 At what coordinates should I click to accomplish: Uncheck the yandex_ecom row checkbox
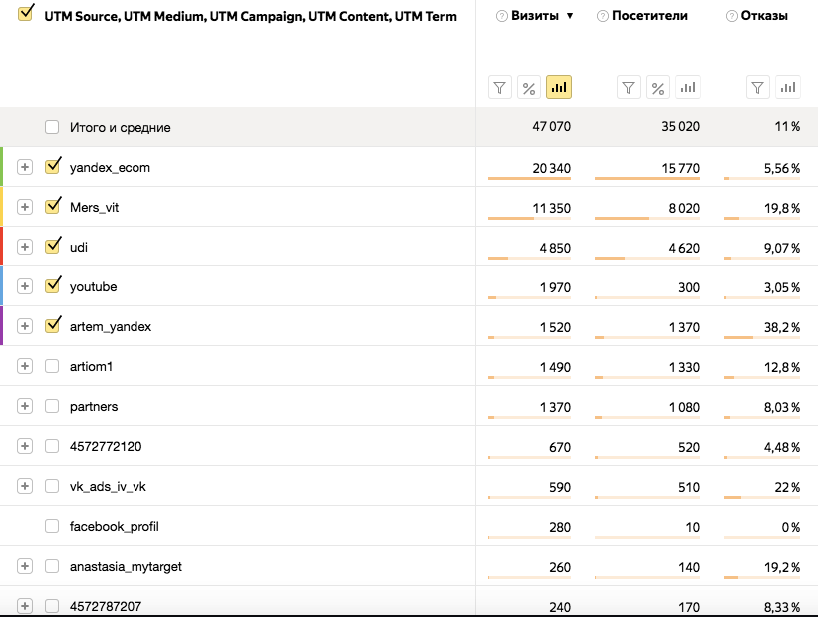coord(52,166)
